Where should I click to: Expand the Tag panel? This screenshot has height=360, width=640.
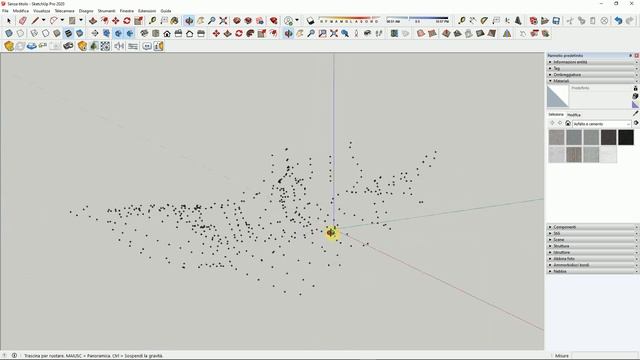point(593,69)
